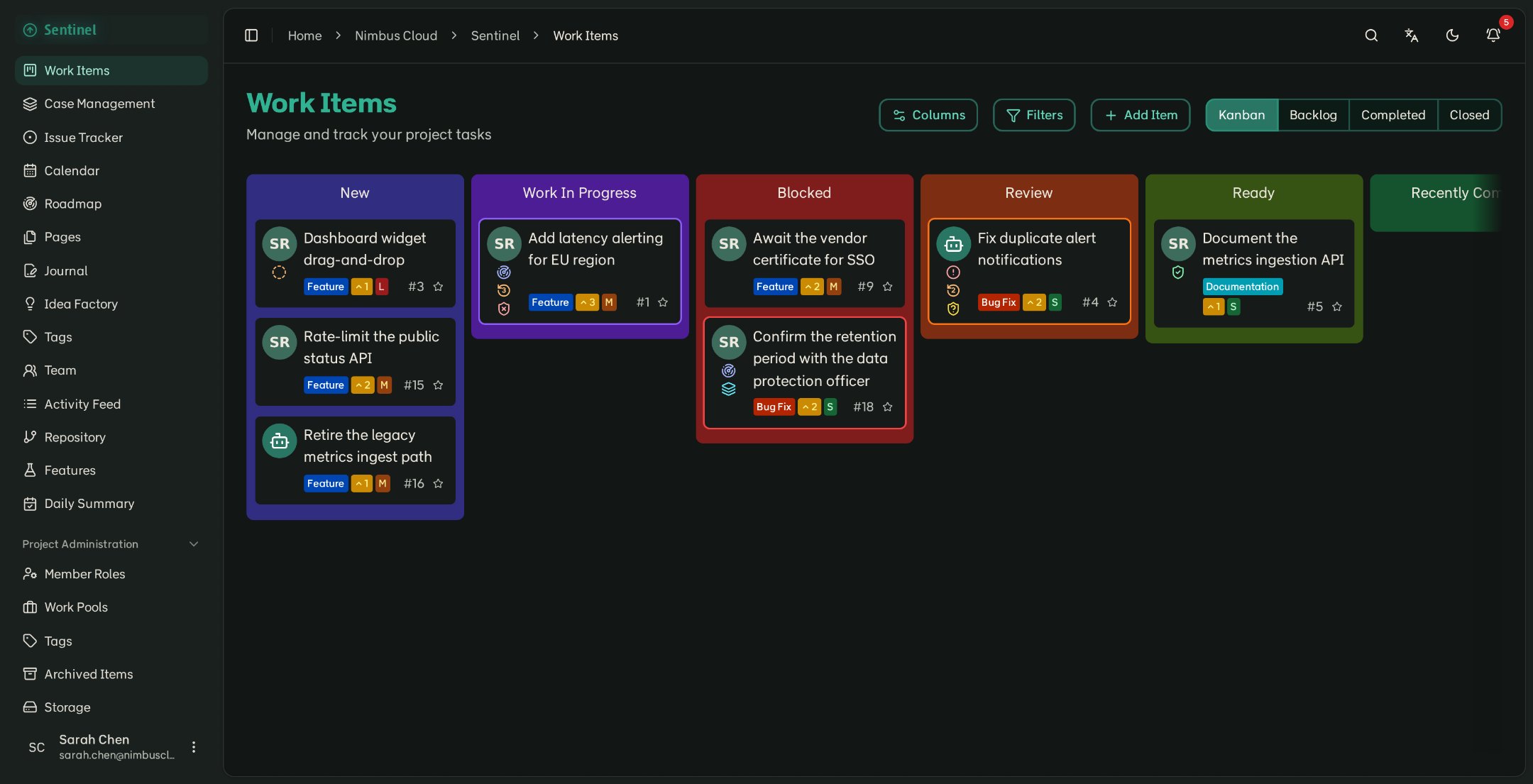Switch to the Completed tab

pyautogui.click(x=1392, y=115)
